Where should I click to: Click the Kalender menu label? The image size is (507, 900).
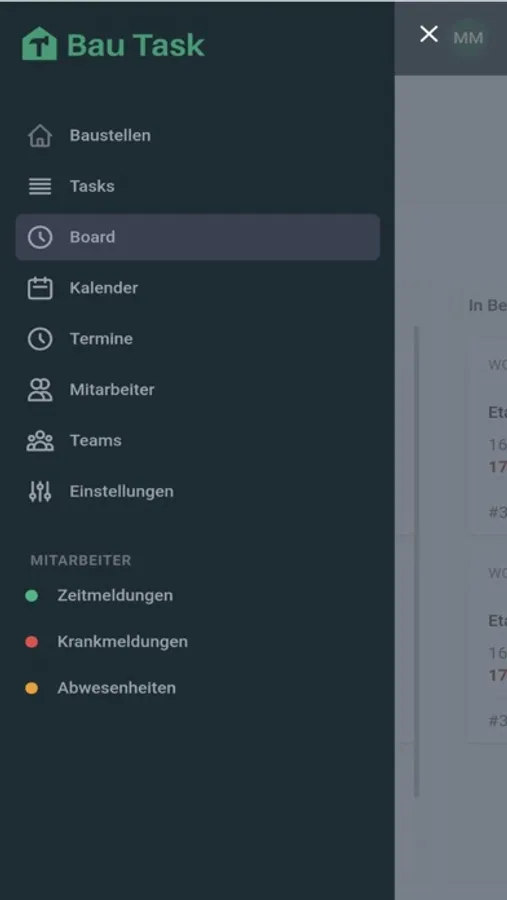pyautogui.click(x=104, y=288)
